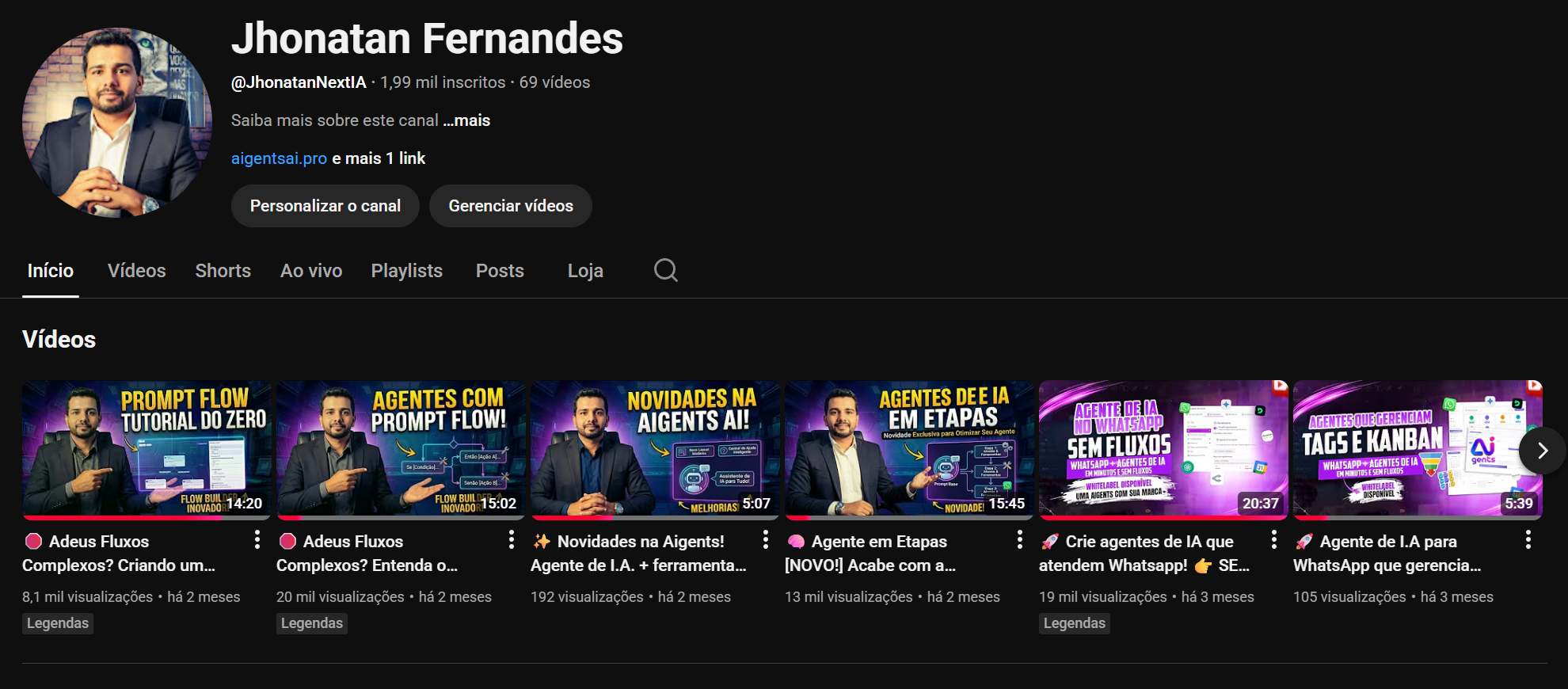Screen dimensions: 1568x689
Task: Click "13 mil visualizações" metadata text
Action: tap(849, 597)
